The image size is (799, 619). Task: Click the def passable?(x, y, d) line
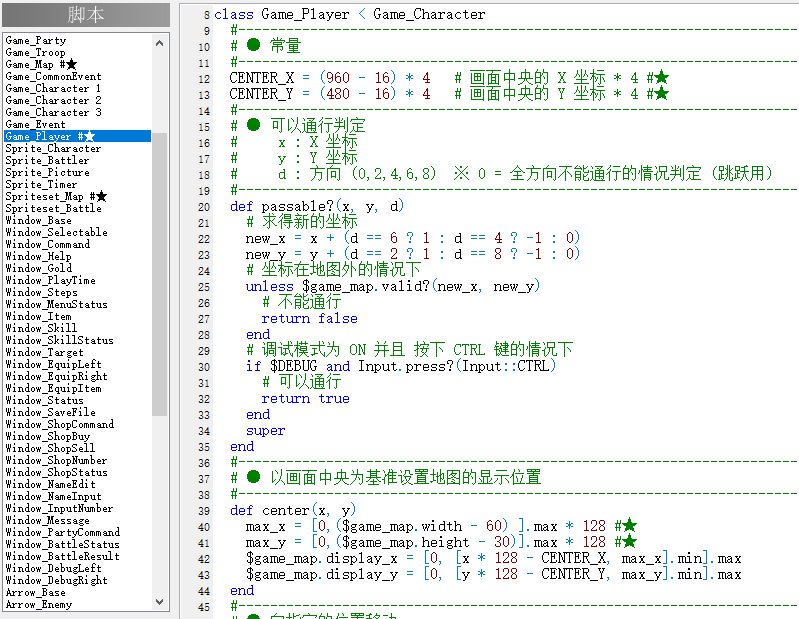point(316,206)
